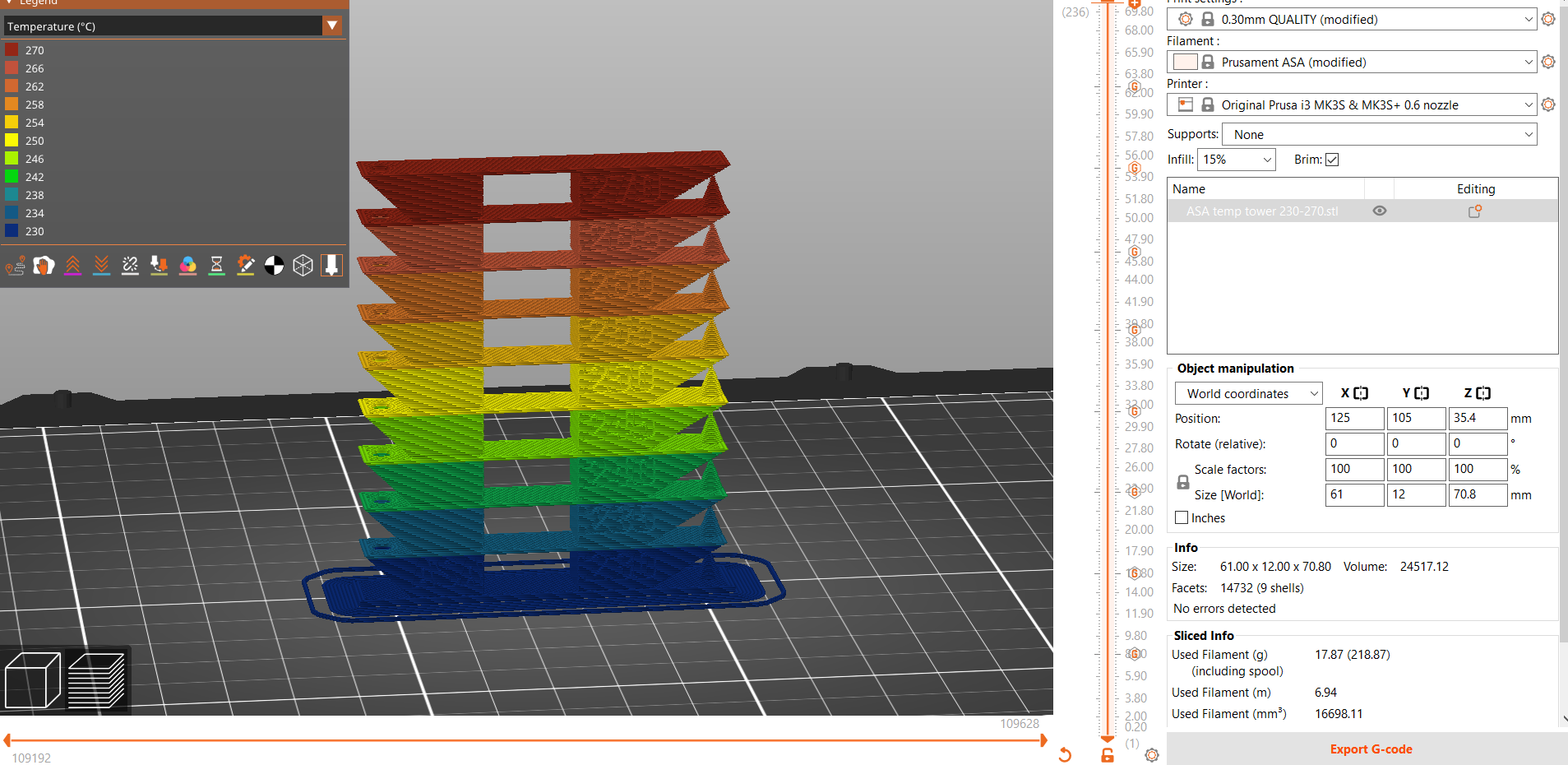Switch to sliced layers preview view
The height and width of the screenshot is (765, 1568).
(x=95, y=680)
